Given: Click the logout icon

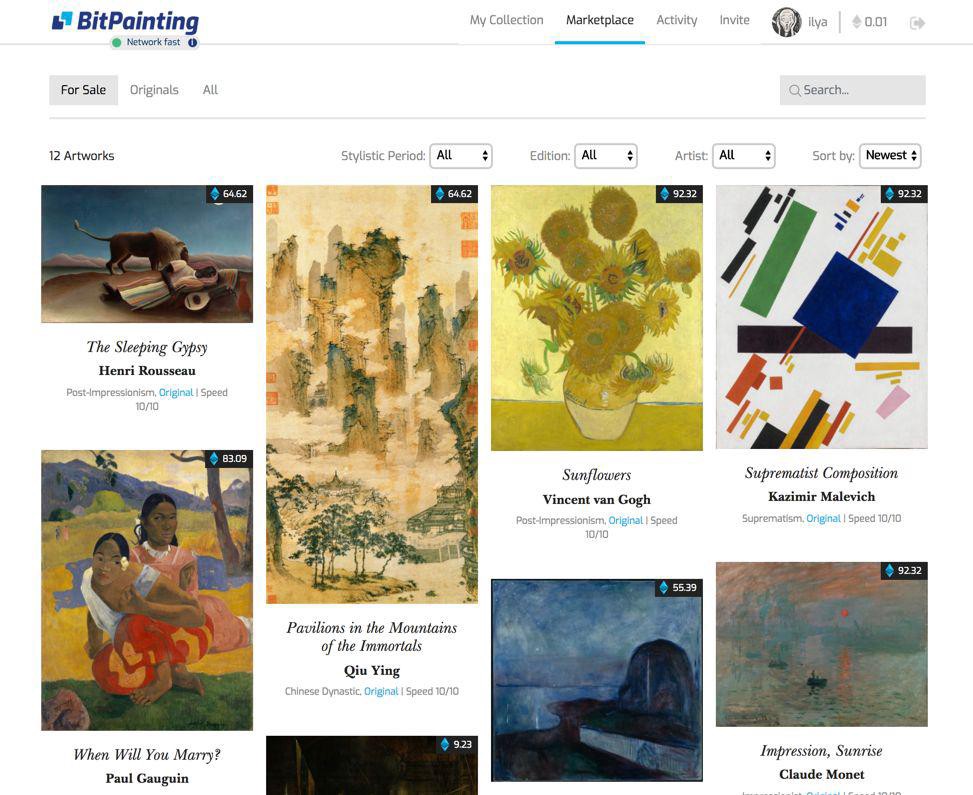Looking at the screenshot, I should (x=917, y=23).
